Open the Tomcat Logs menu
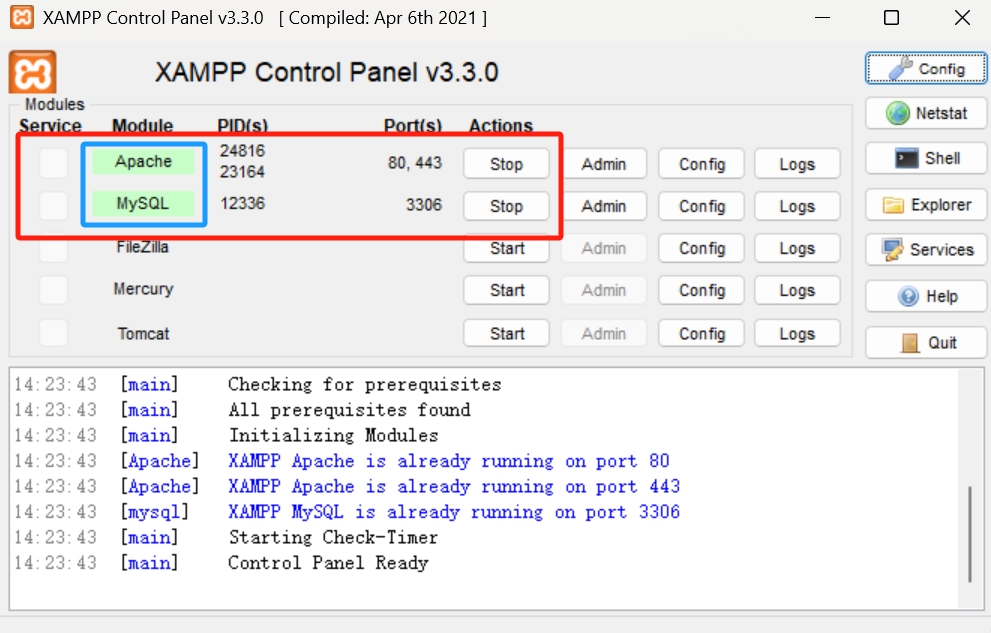Image resolution: width=991 pixels, height=633 pixels. (x=797, y=333)
